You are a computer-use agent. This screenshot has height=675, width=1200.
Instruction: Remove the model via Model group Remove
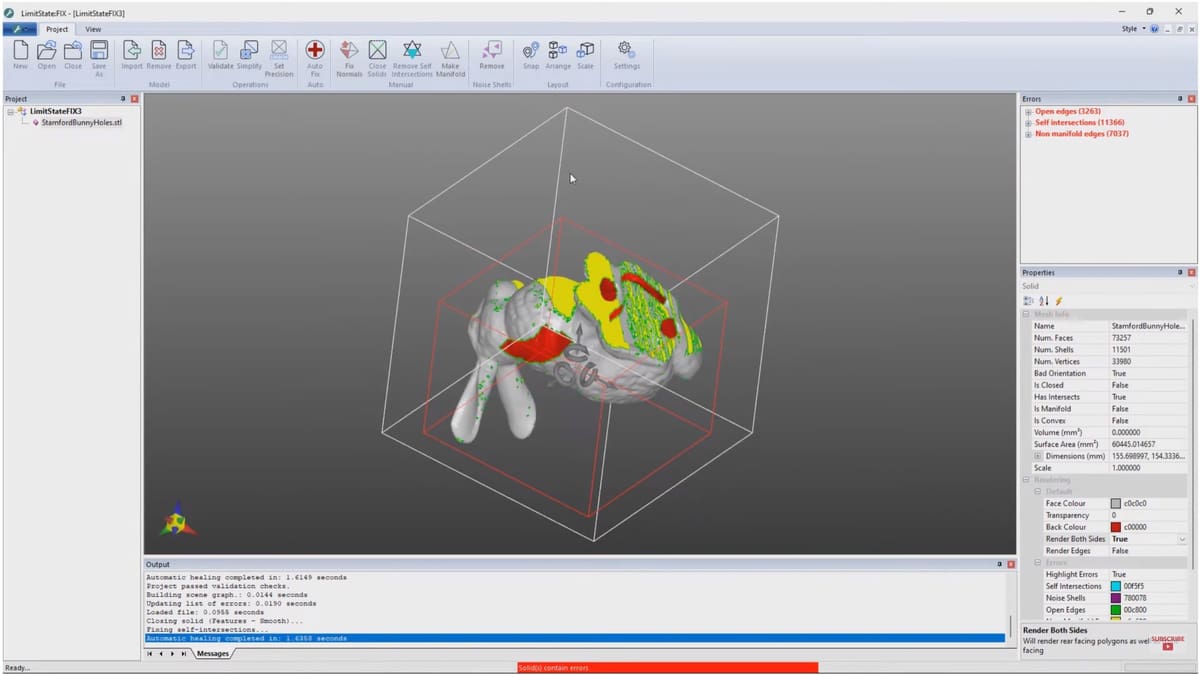(158, 54)
